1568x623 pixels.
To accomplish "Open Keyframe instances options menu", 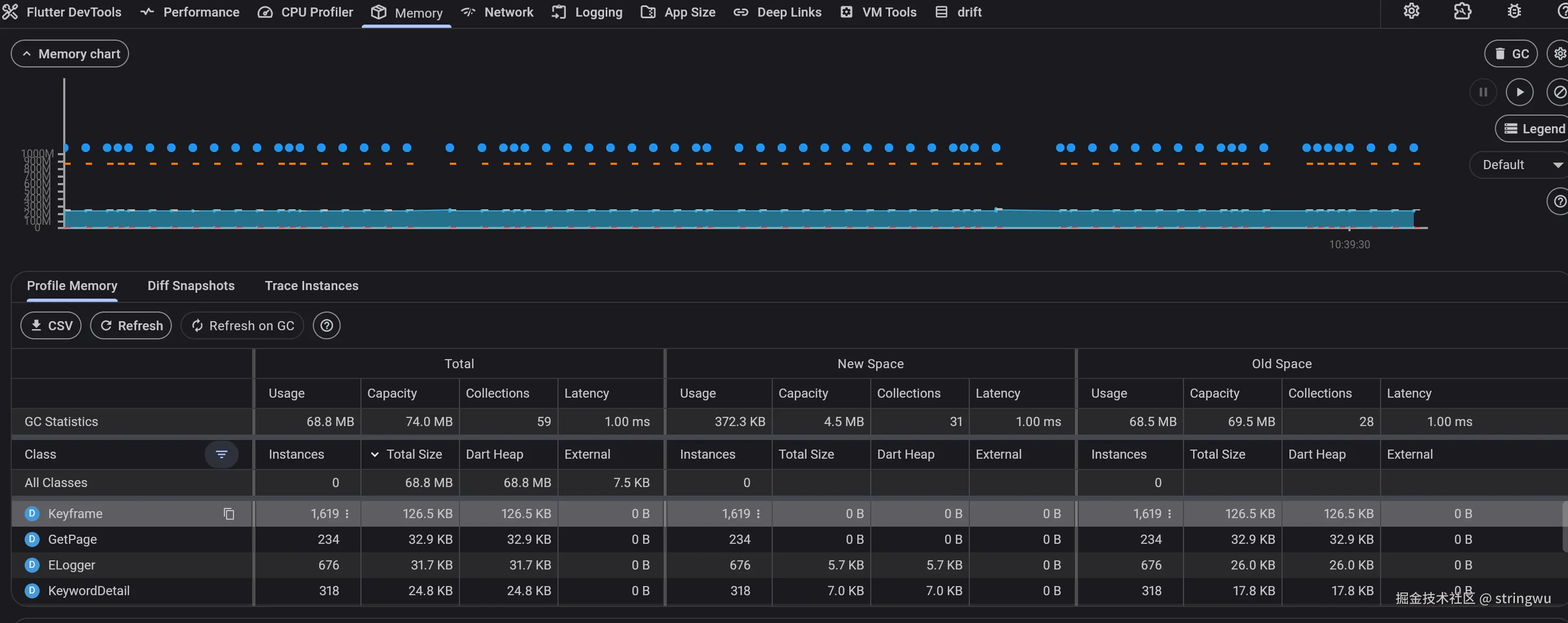I will point(347,514).
